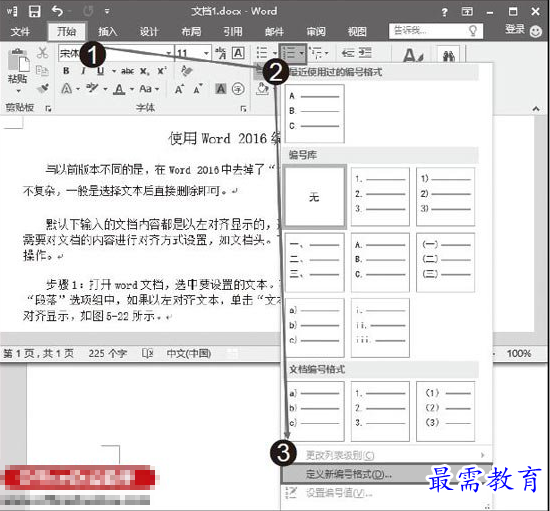Choose 定义新编号格式(D)... menu item
Screen dimensions: 550x511
387,474
